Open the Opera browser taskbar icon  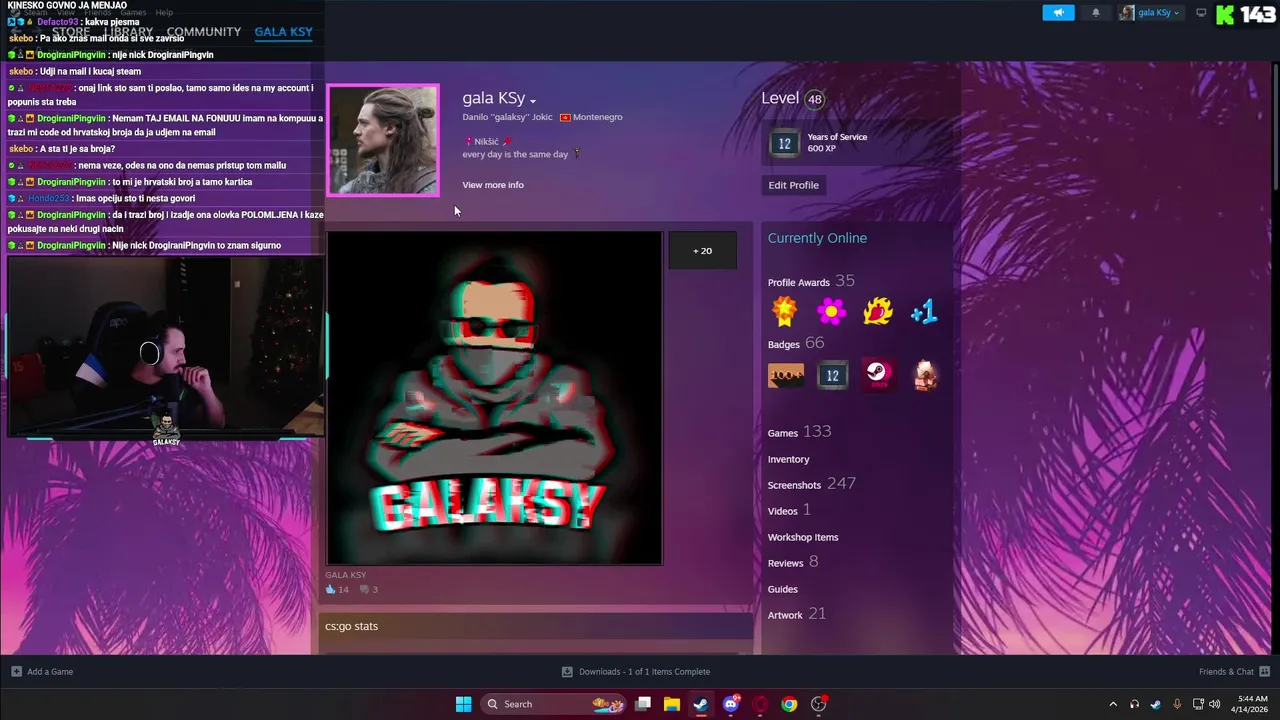point(760,704)
